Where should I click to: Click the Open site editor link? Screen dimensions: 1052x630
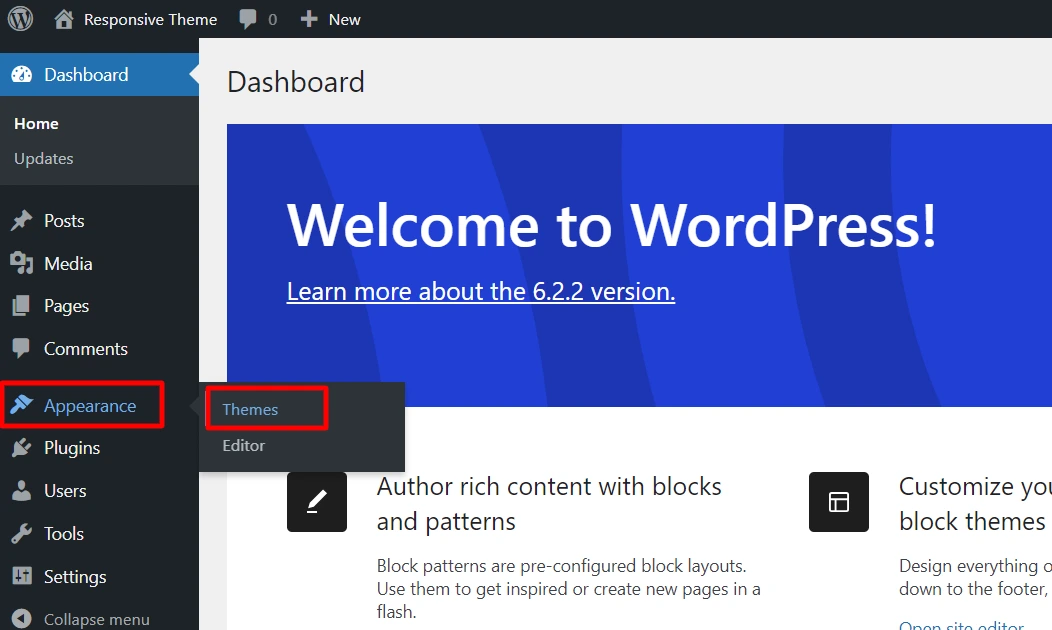tap(961, 625)
